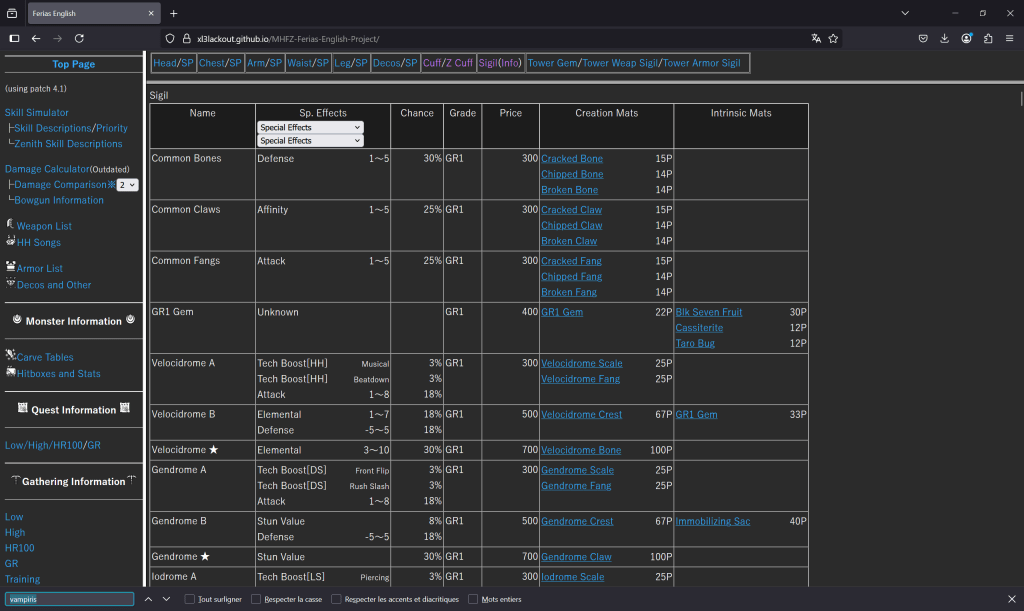Go to Skill Simulator in sidebar
The image size is (1024, 611).
coord(37,113)
